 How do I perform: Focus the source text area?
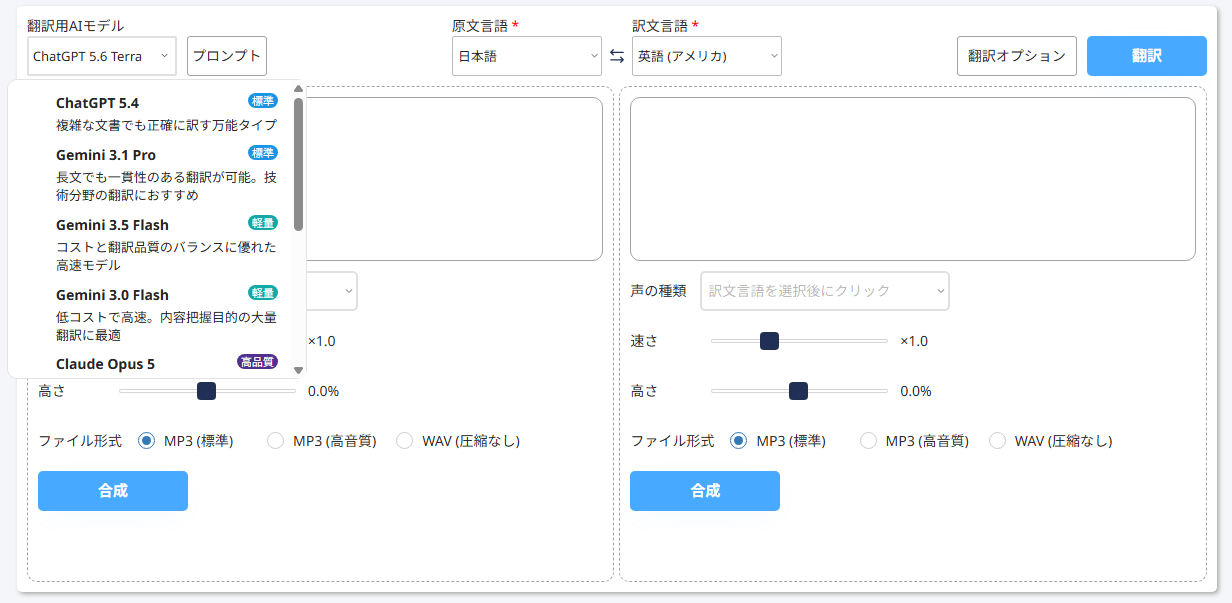tap(454, 179)
